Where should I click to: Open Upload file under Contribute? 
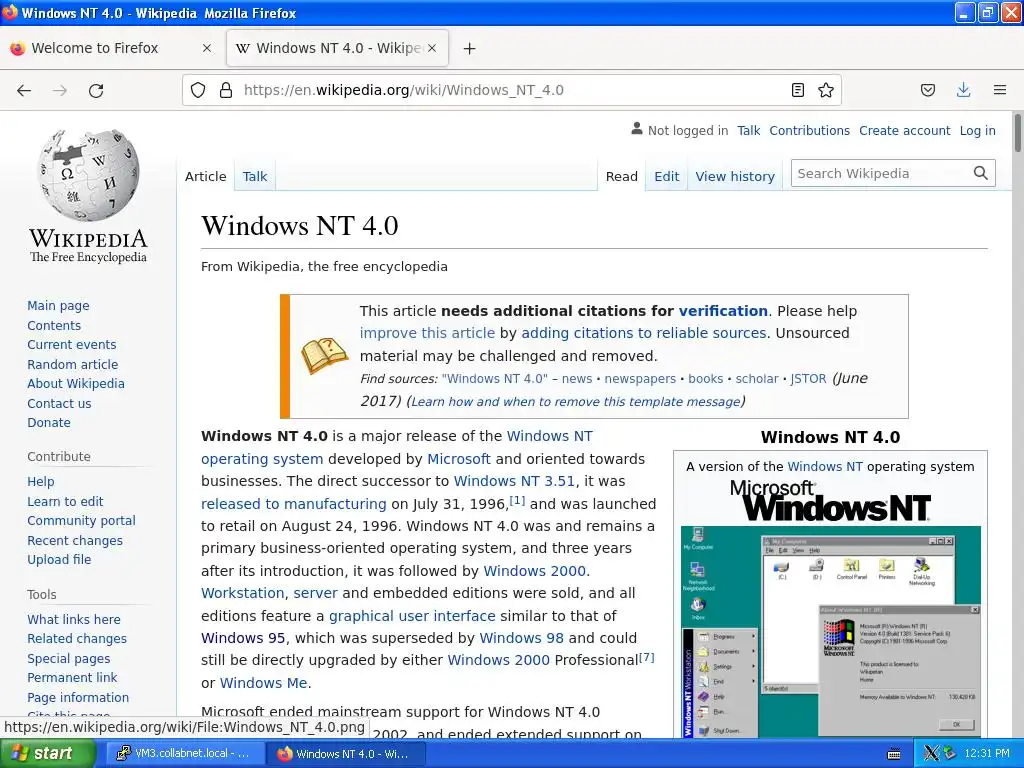pos(59,560)
